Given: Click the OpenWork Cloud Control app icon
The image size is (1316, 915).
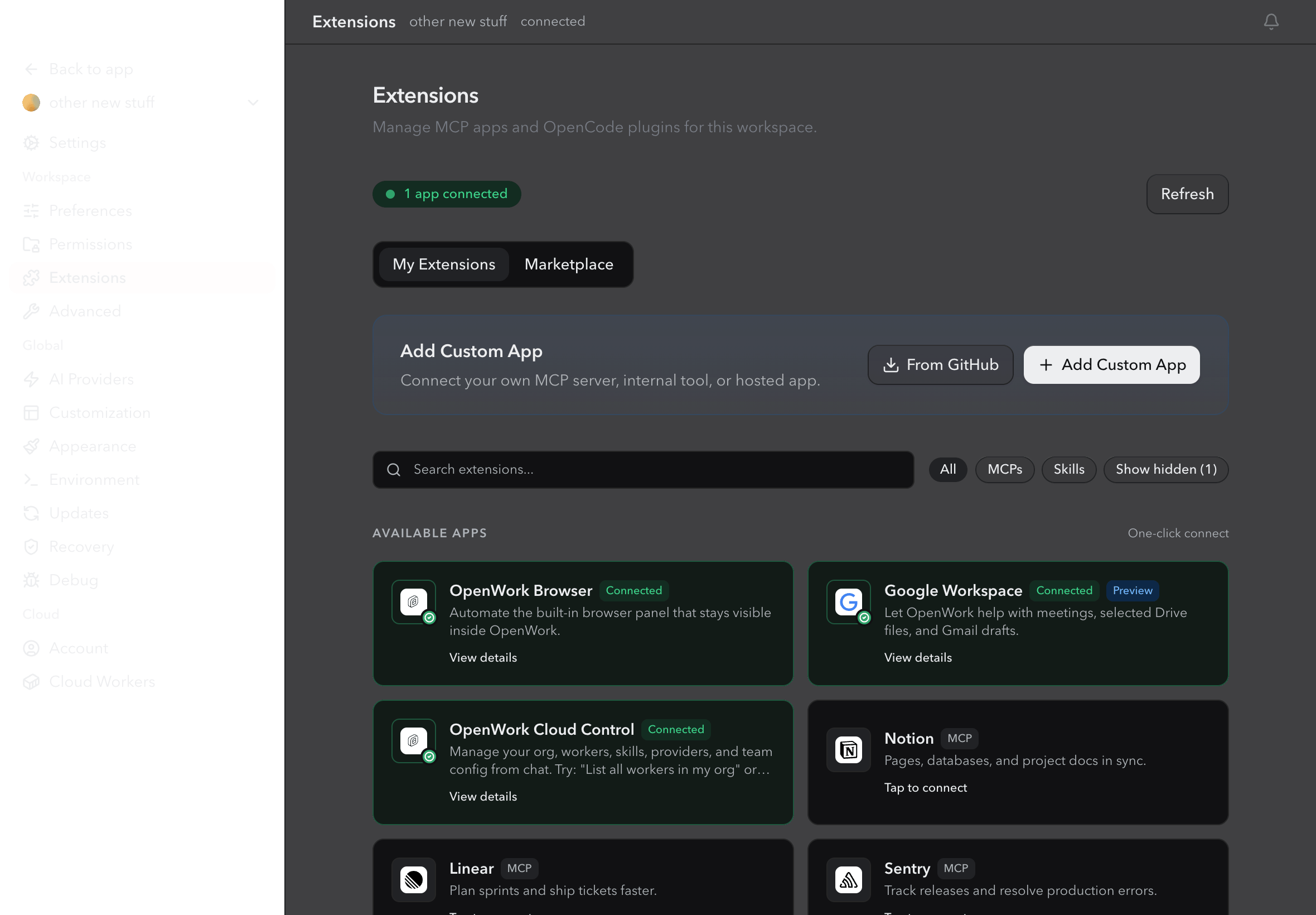Looking at the screenshot, I should 414,741.
